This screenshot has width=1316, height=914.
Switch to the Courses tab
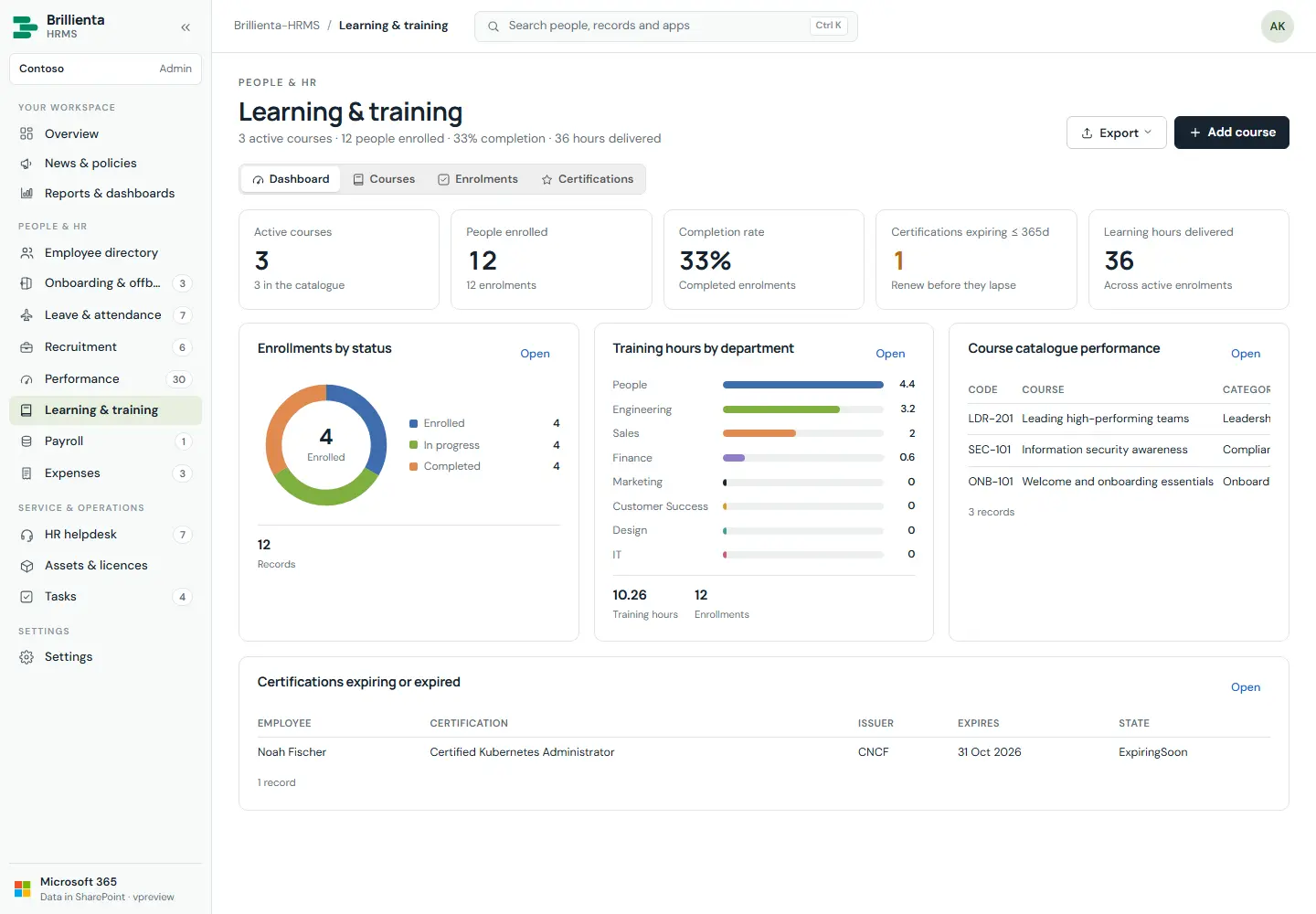384,179
